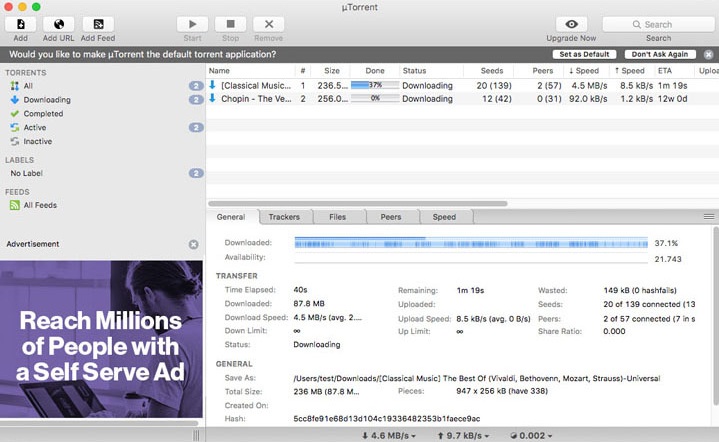Sort torrents by Size column

point(331,71)
